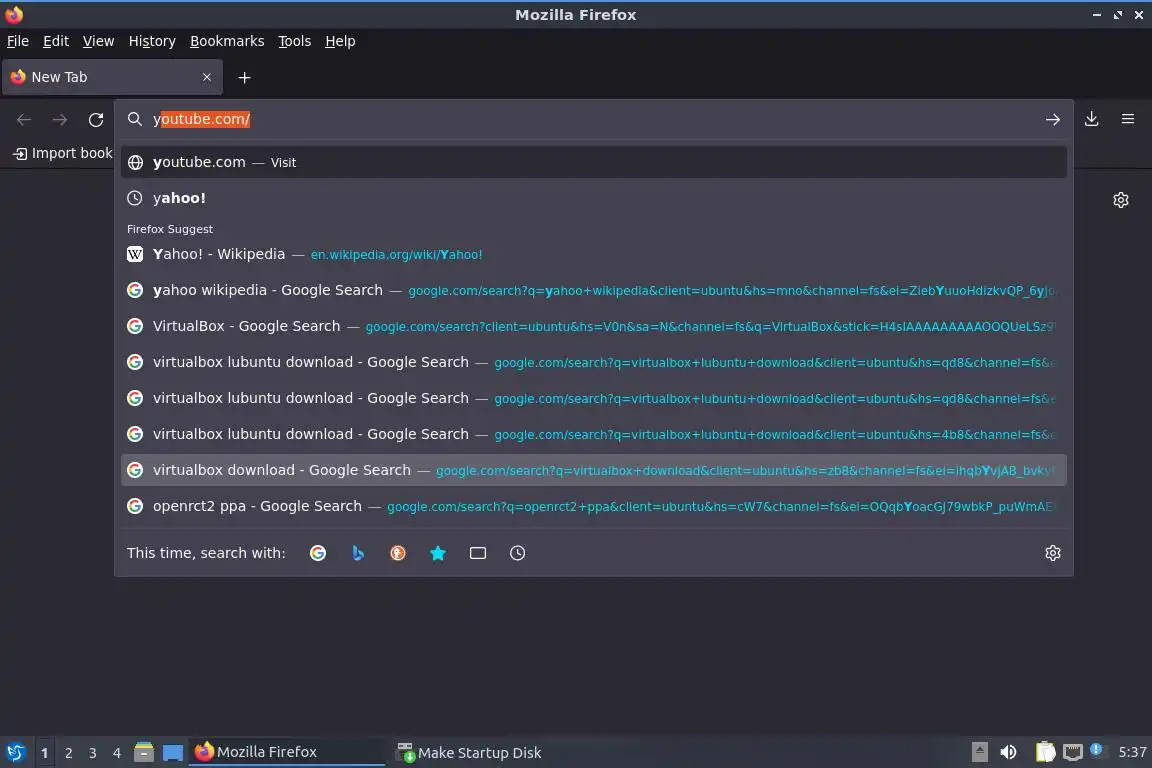The height and width of the screenshot is (768, 1152).
Task: Search this time with DuckDuckGo
Action: pyautogui.click(x=397, y=553)
